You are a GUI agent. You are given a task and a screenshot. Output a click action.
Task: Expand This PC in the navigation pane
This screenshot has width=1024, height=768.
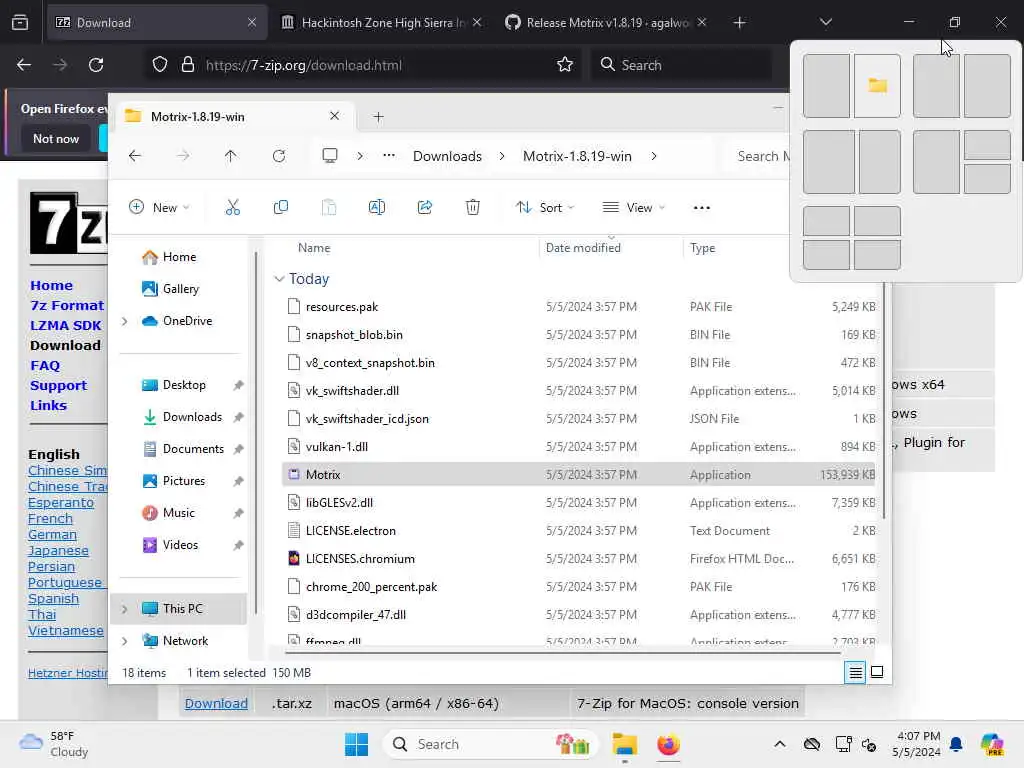click(x=124, y=609)
